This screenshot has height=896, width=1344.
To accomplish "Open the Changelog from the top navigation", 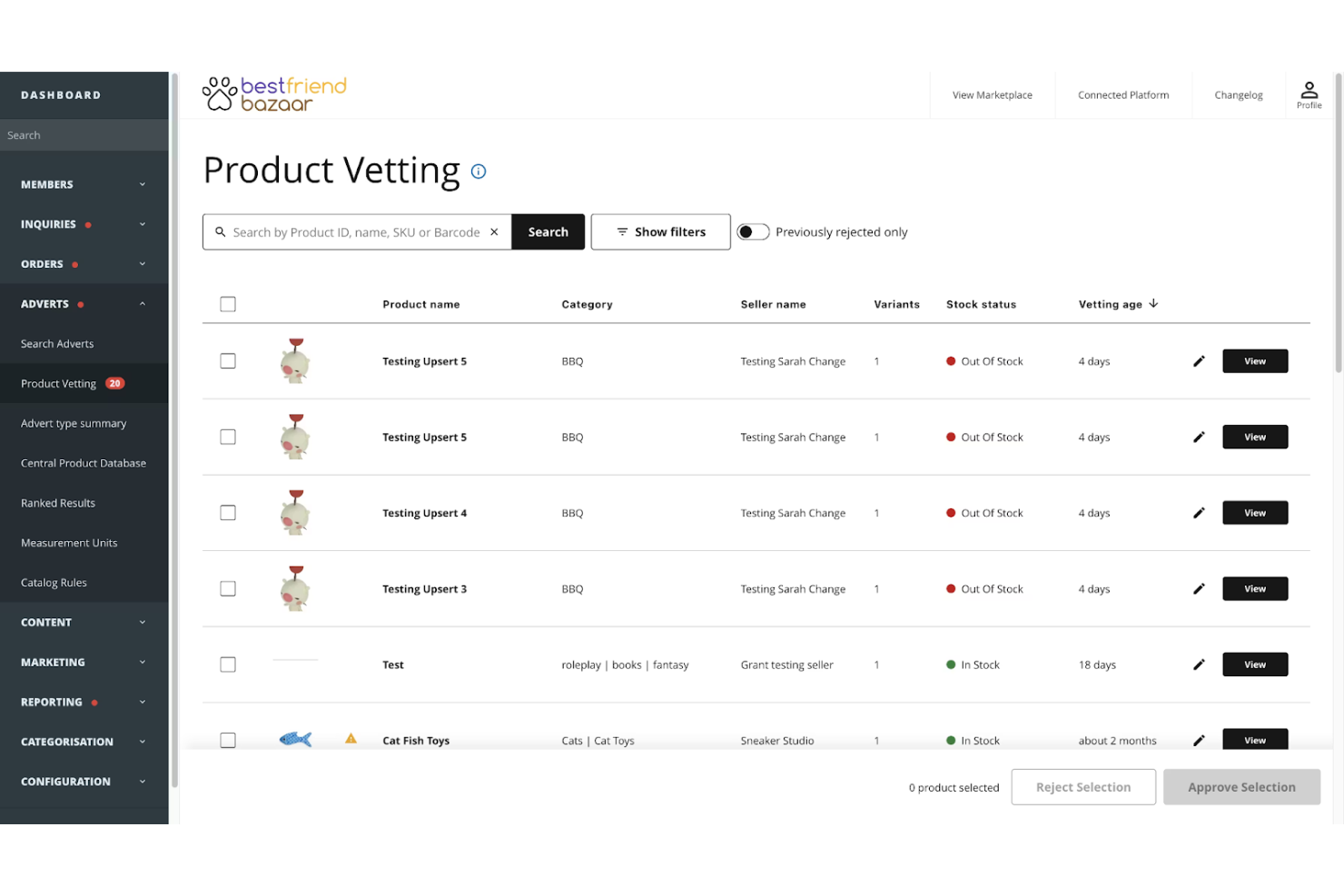I will 1239,94.
